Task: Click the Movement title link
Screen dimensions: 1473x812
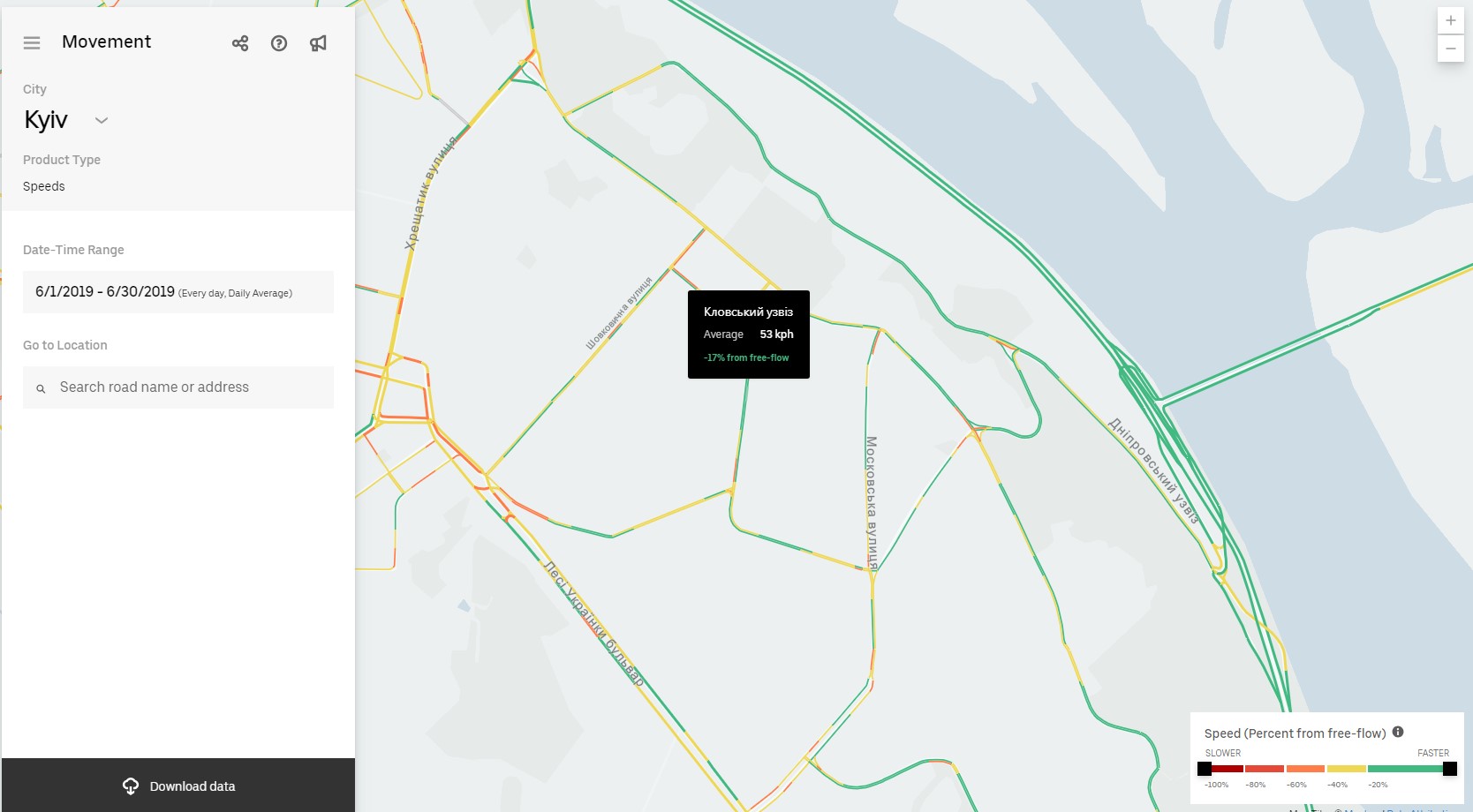Action: coord(106,41)
